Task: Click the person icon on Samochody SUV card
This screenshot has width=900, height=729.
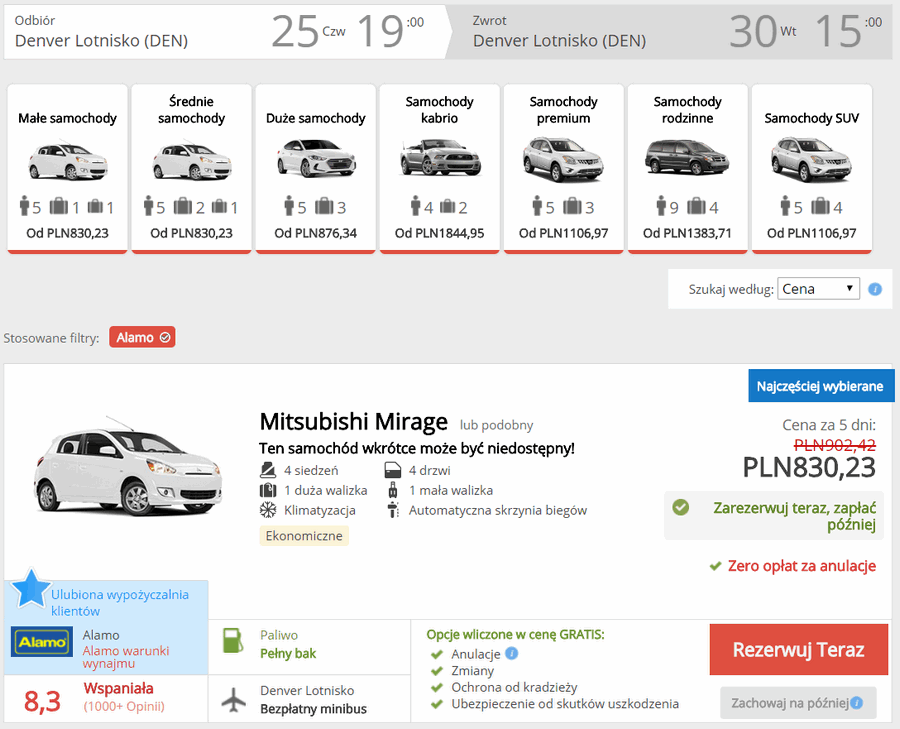Action: pyautogui.click(x=785, y=205)
